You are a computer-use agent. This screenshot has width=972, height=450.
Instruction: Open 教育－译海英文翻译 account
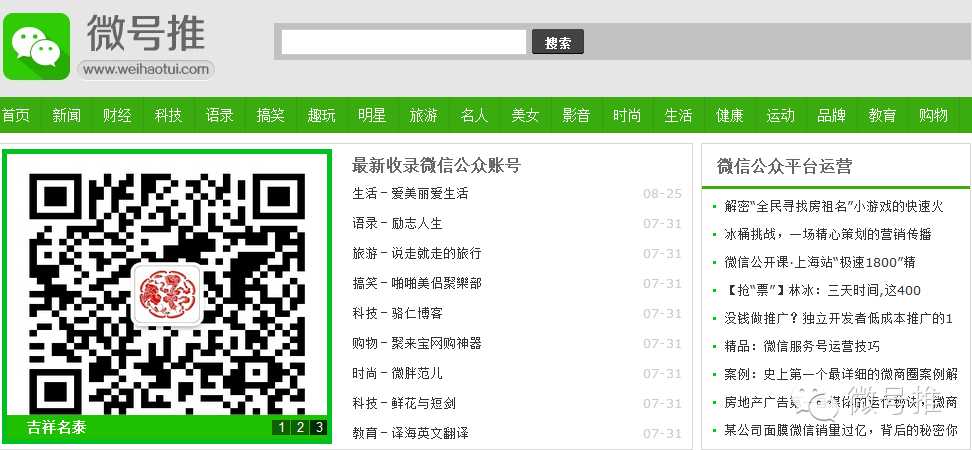pyautogui.click(x=410, y=433)
